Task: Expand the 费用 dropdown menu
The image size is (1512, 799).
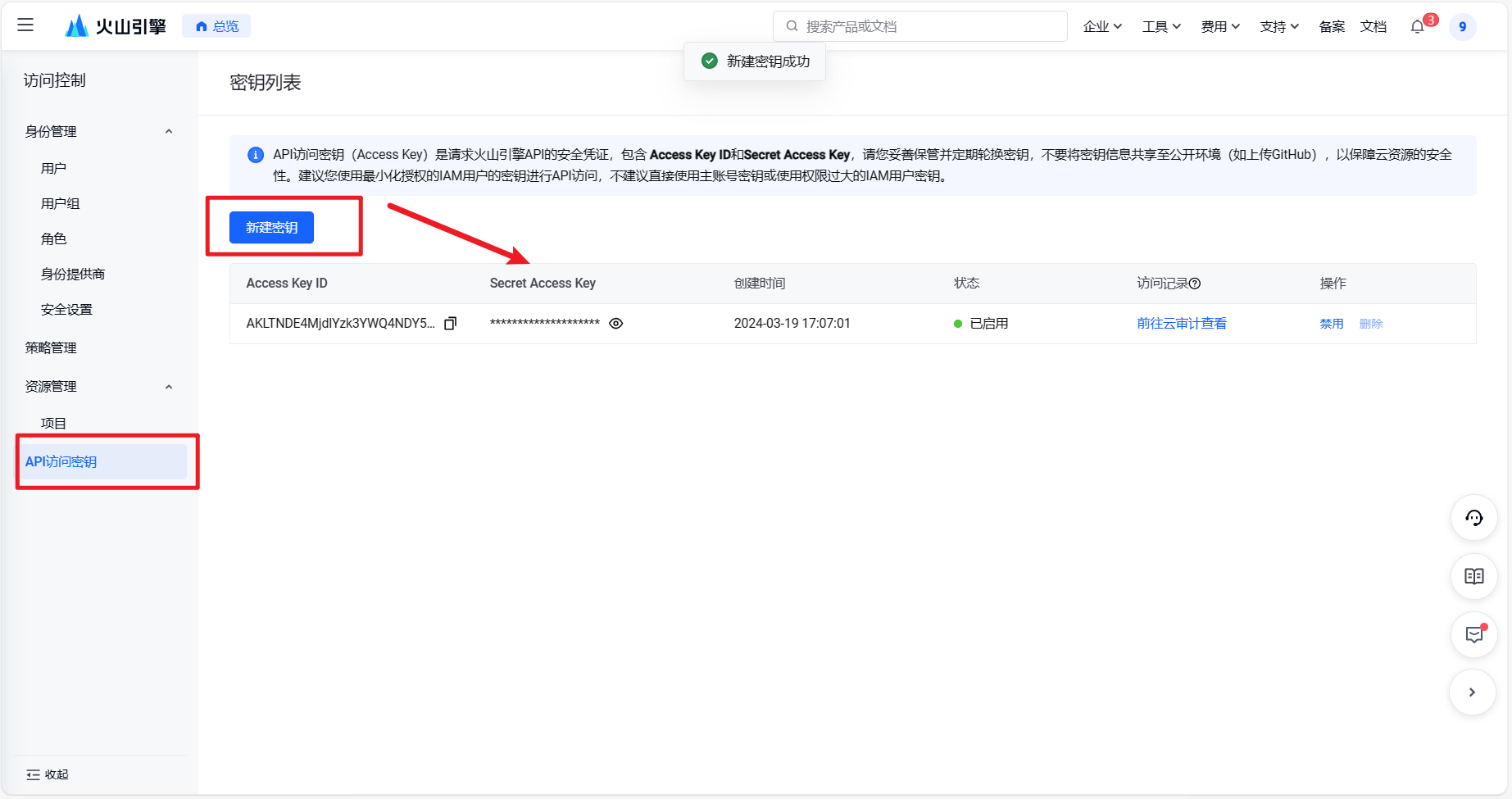Action: click(x=1219, y=27)
